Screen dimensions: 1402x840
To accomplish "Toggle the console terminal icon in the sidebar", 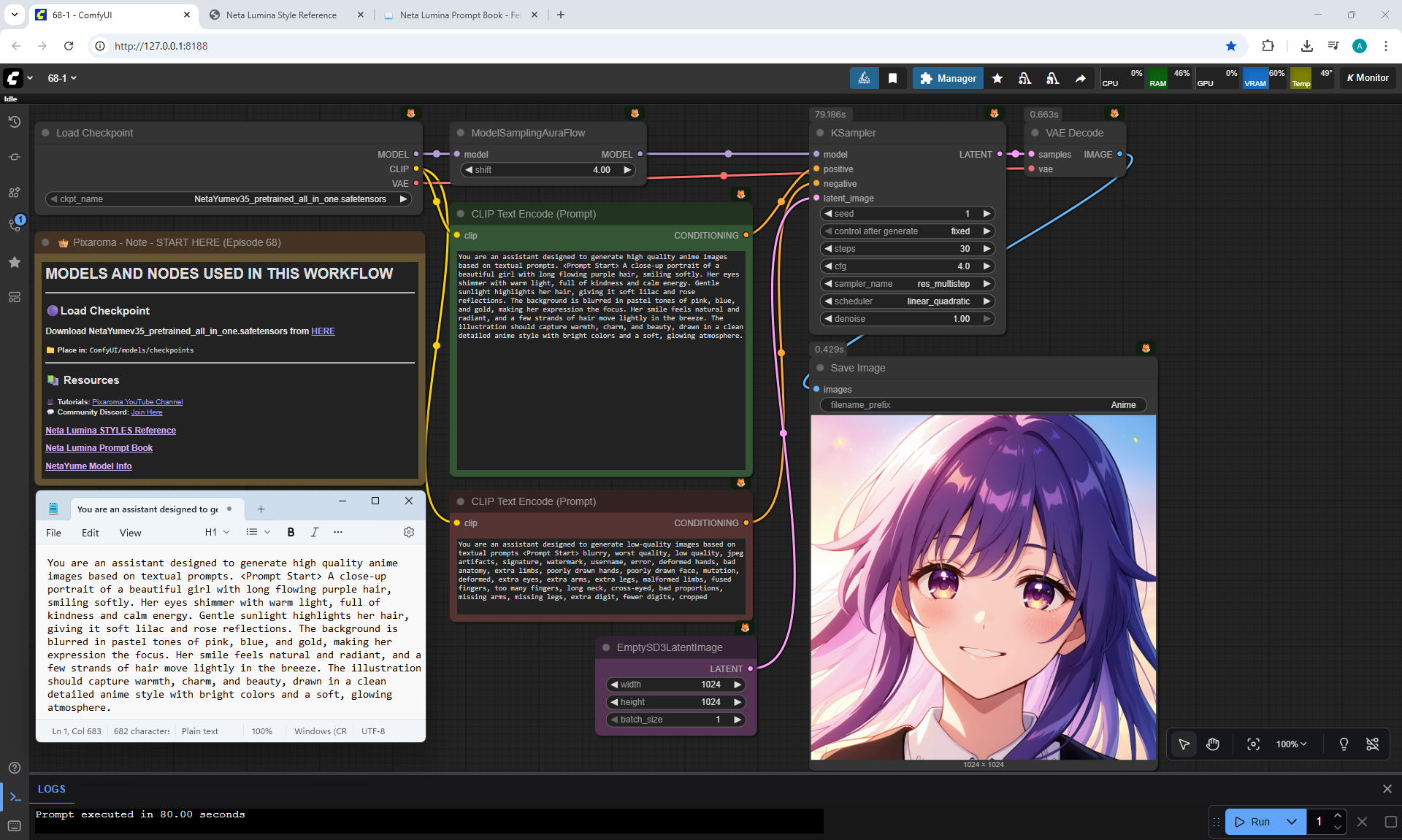I will tap(14, 796).
